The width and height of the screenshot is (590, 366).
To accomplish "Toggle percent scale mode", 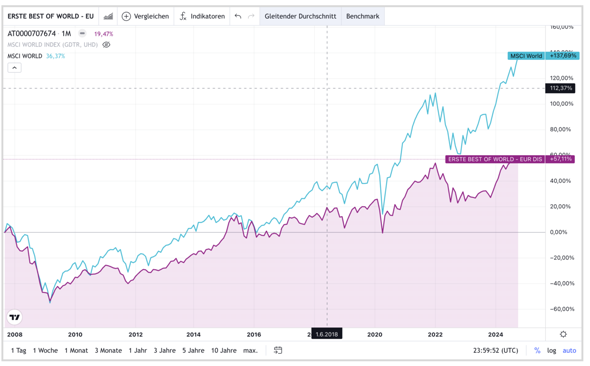I will point(537,350).
